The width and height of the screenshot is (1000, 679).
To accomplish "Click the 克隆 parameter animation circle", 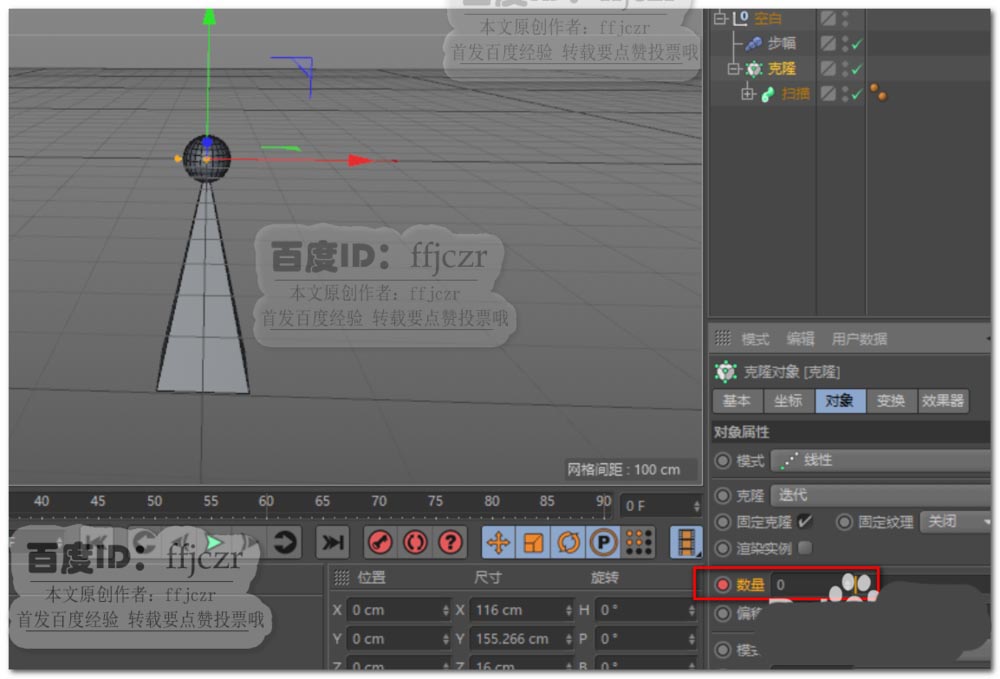I will [723, 495].
